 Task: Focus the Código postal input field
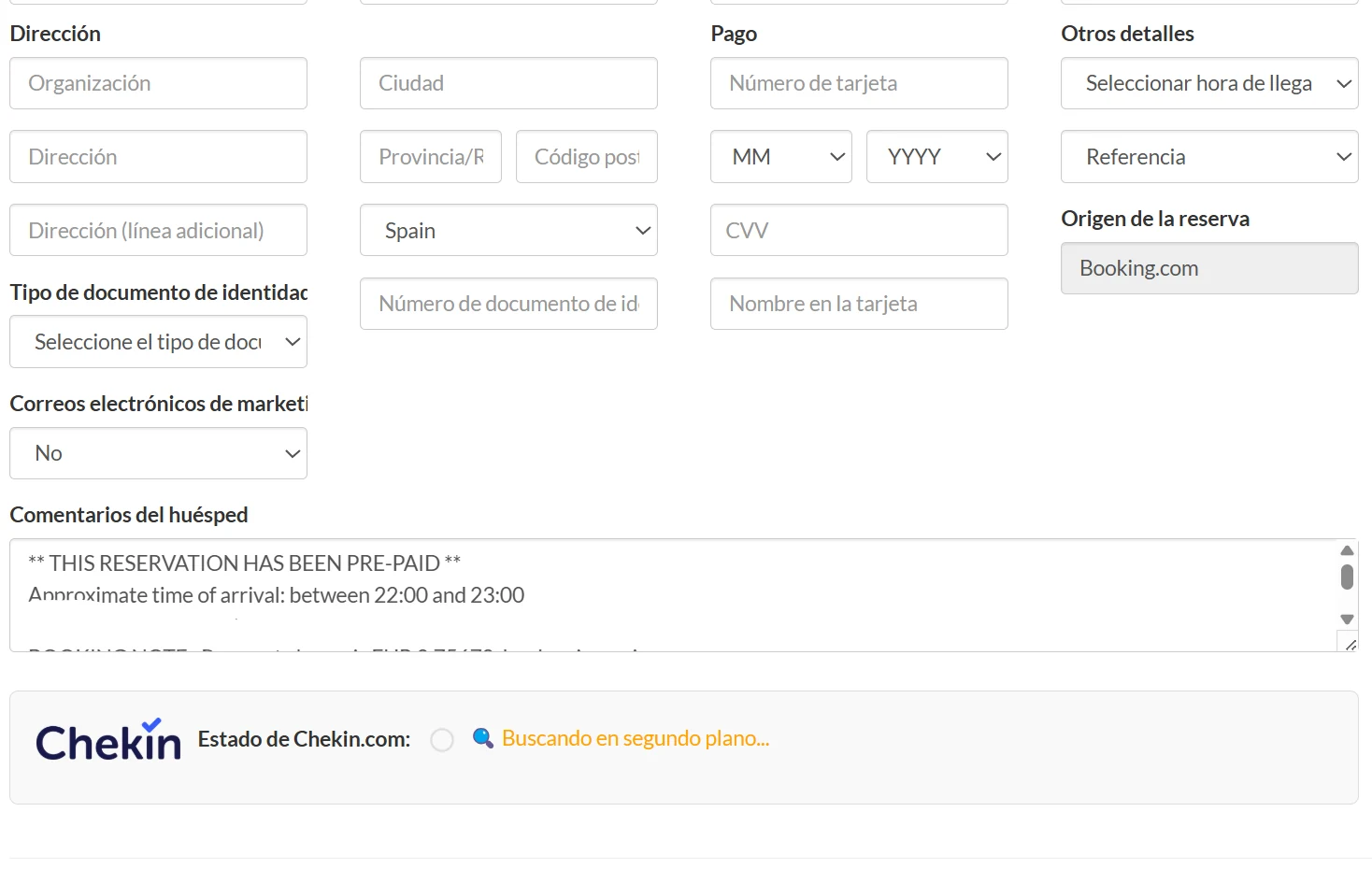point(587,157)
